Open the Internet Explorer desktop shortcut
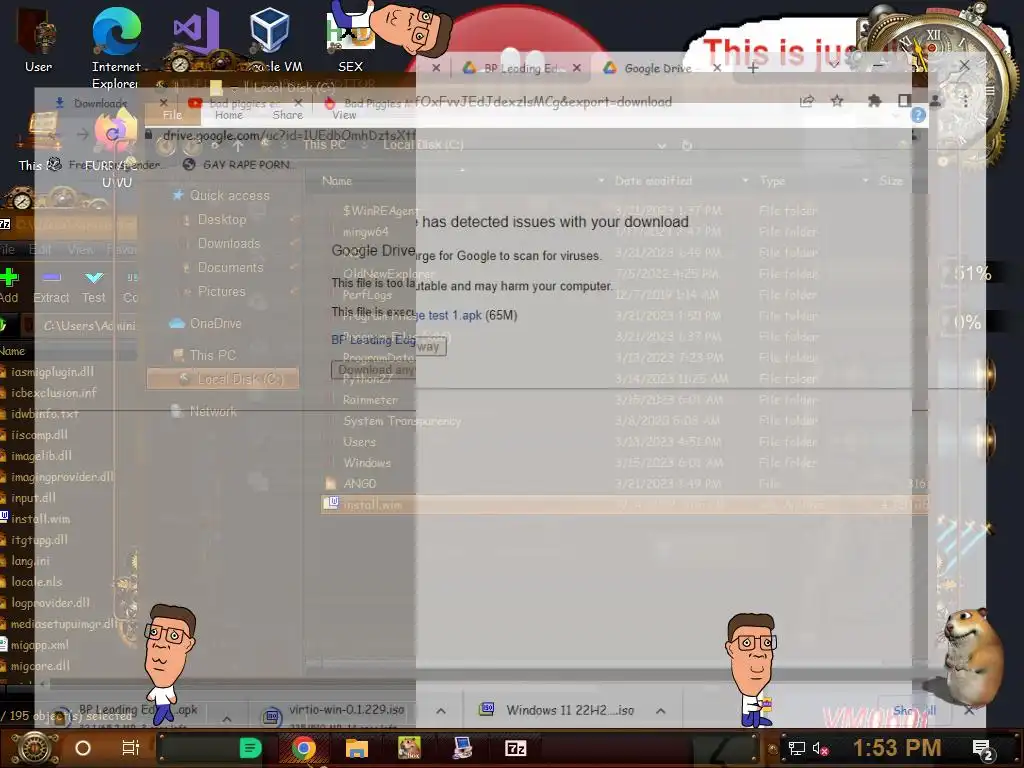1024x768 pixels. [116, 47]
